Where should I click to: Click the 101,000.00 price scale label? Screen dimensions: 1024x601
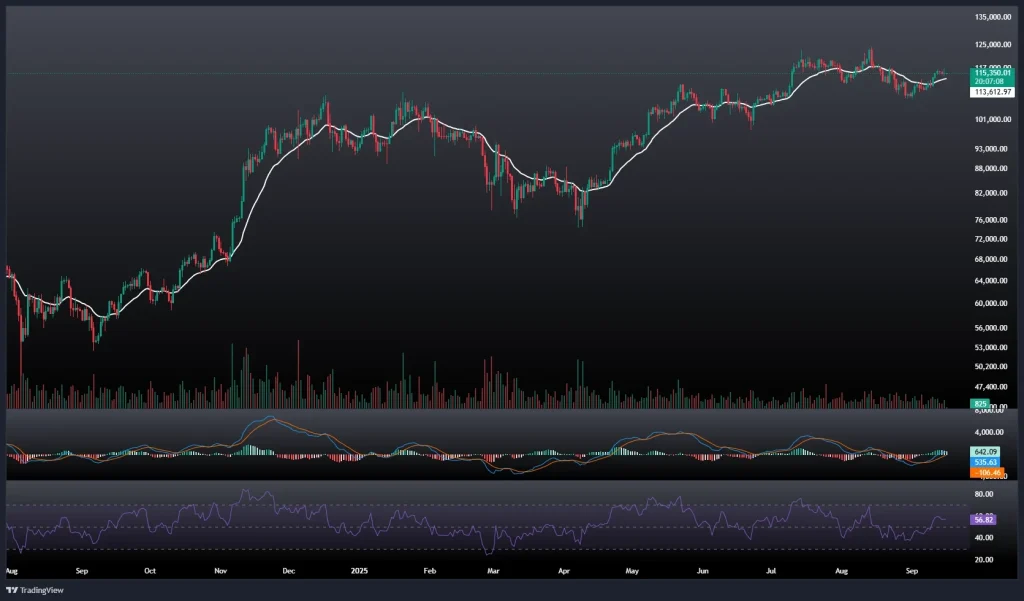coord(994,120)
